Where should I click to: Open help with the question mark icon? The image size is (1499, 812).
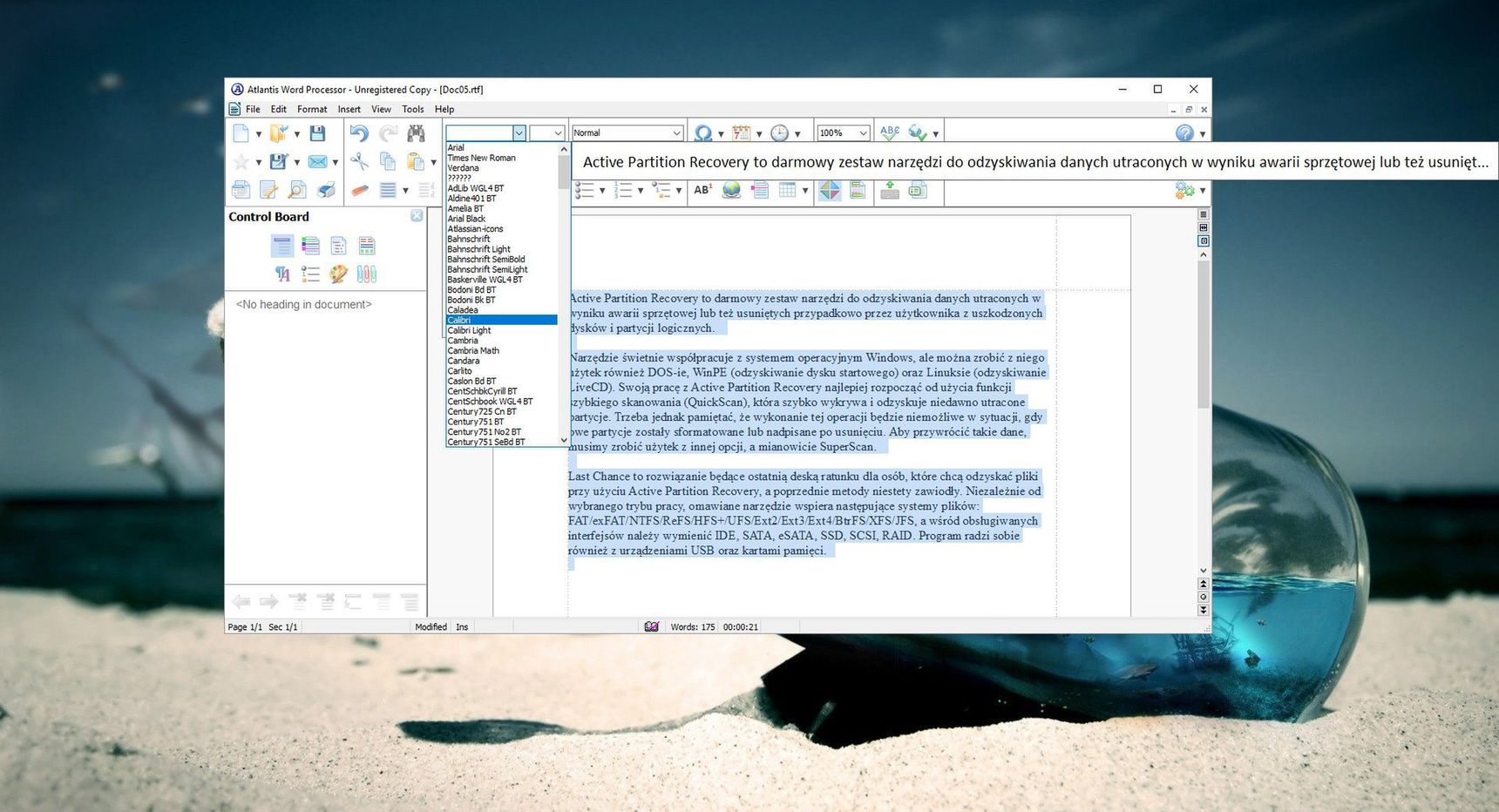[1184, 133]
